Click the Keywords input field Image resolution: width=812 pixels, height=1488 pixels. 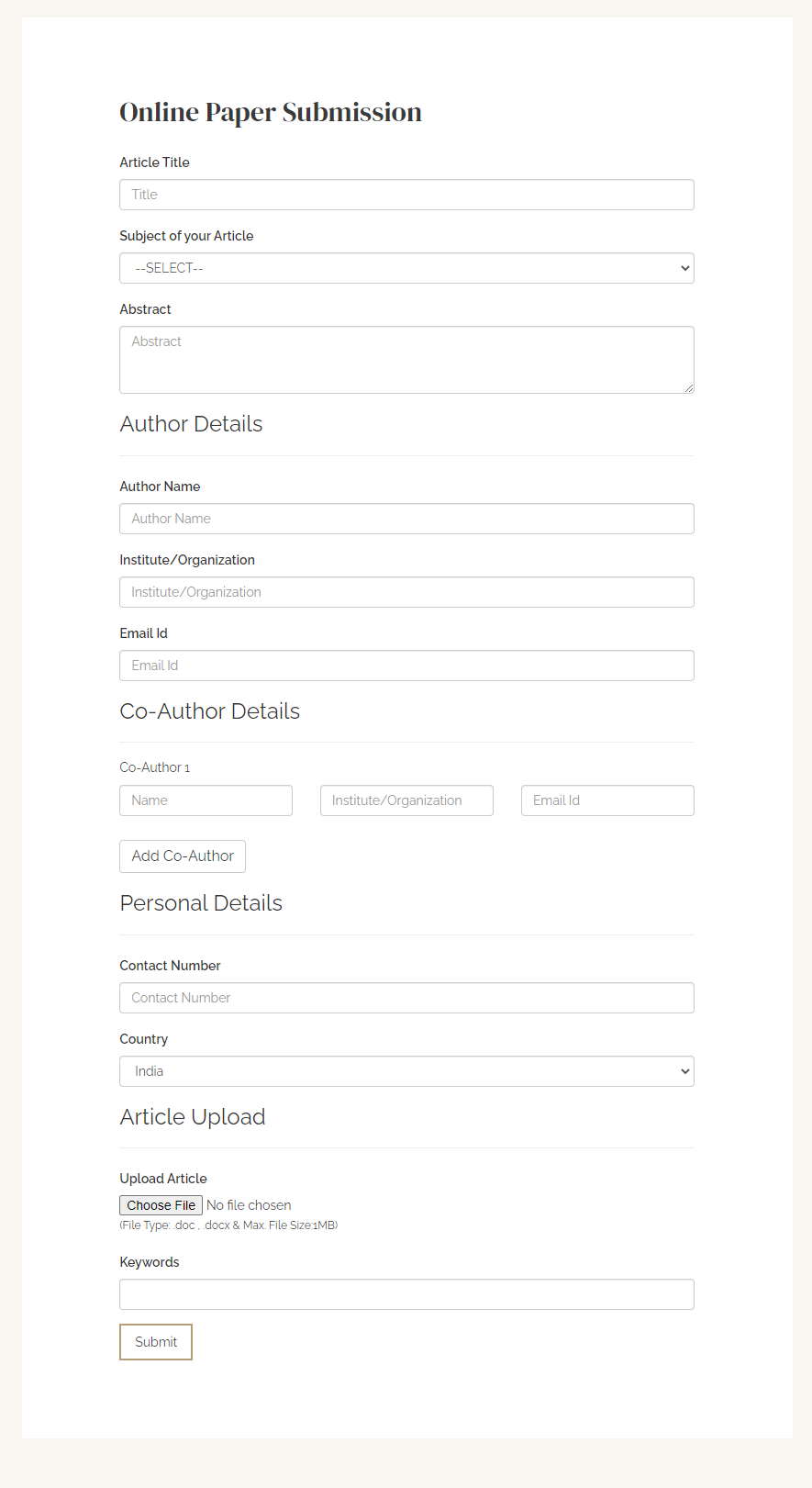pos(406,1293)
